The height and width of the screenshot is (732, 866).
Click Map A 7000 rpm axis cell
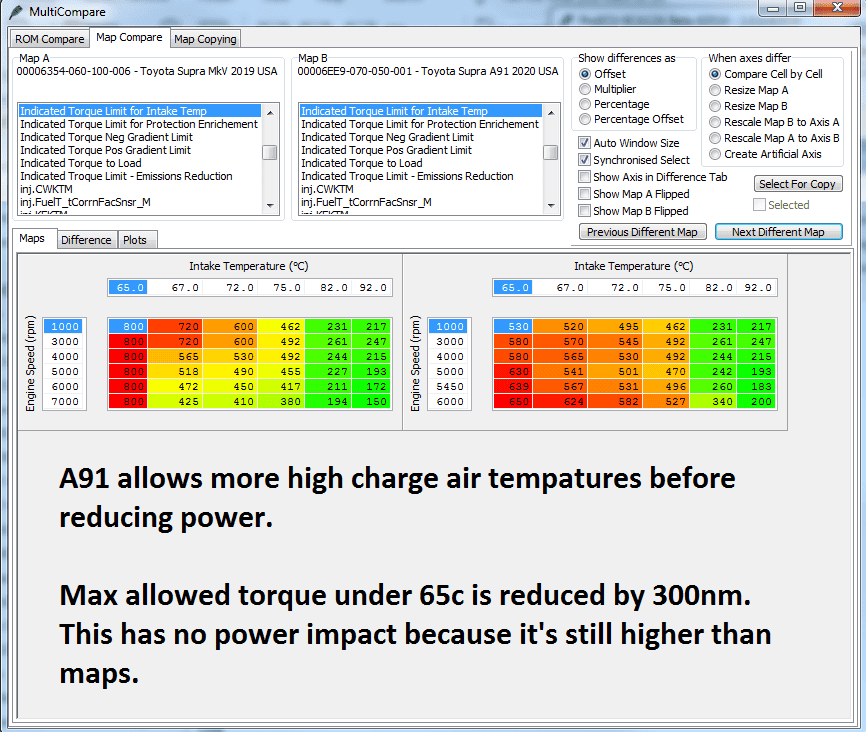(65, 402)
